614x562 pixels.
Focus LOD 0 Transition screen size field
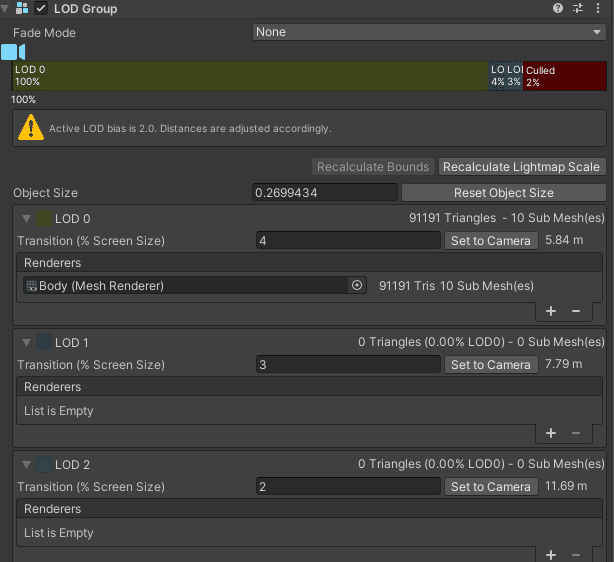348,240
